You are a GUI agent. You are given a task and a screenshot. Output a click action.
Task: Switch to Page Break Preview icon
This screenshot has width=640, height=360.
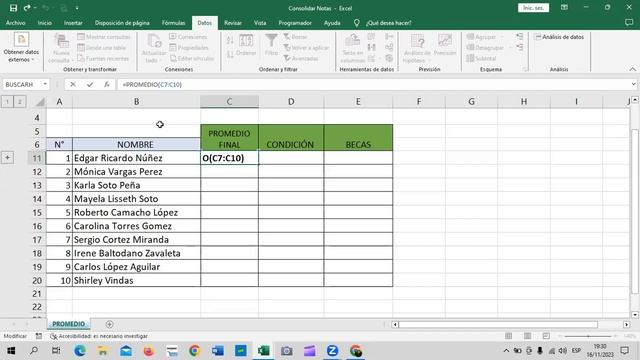pyautogui.click(x=546, y=336)
